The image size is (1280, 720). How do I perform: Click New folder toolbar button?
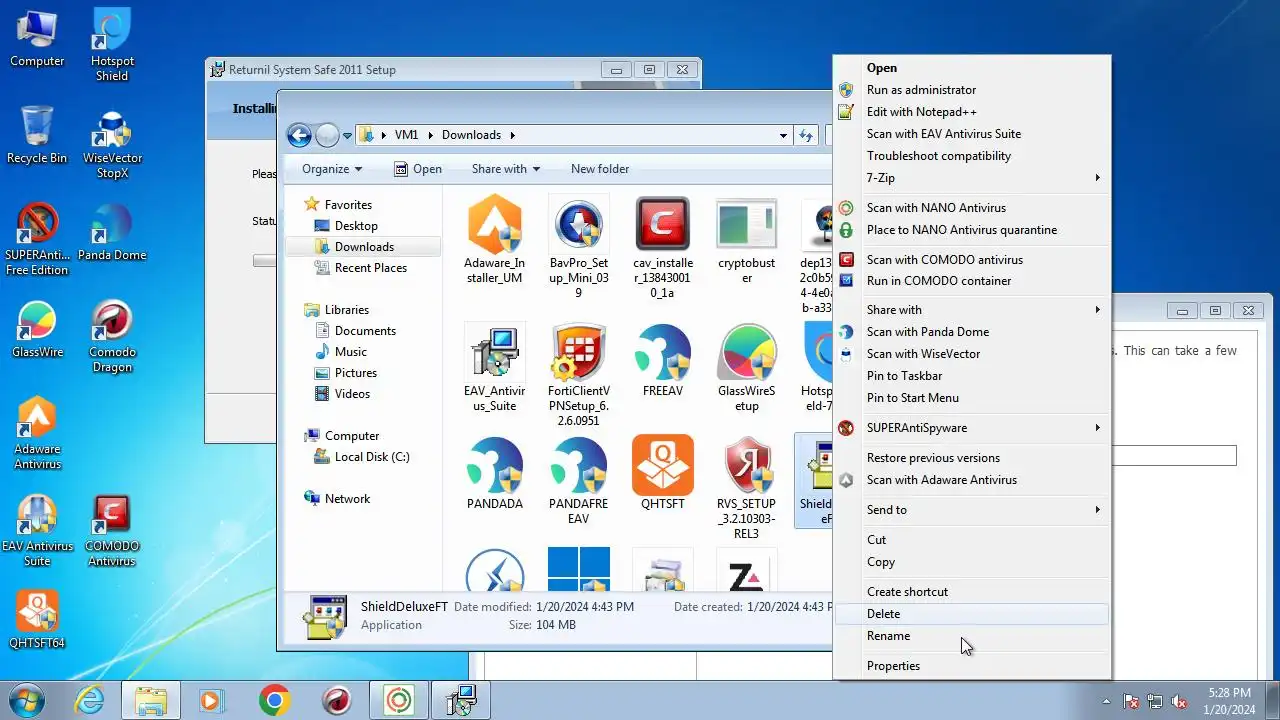pos(600,169)
